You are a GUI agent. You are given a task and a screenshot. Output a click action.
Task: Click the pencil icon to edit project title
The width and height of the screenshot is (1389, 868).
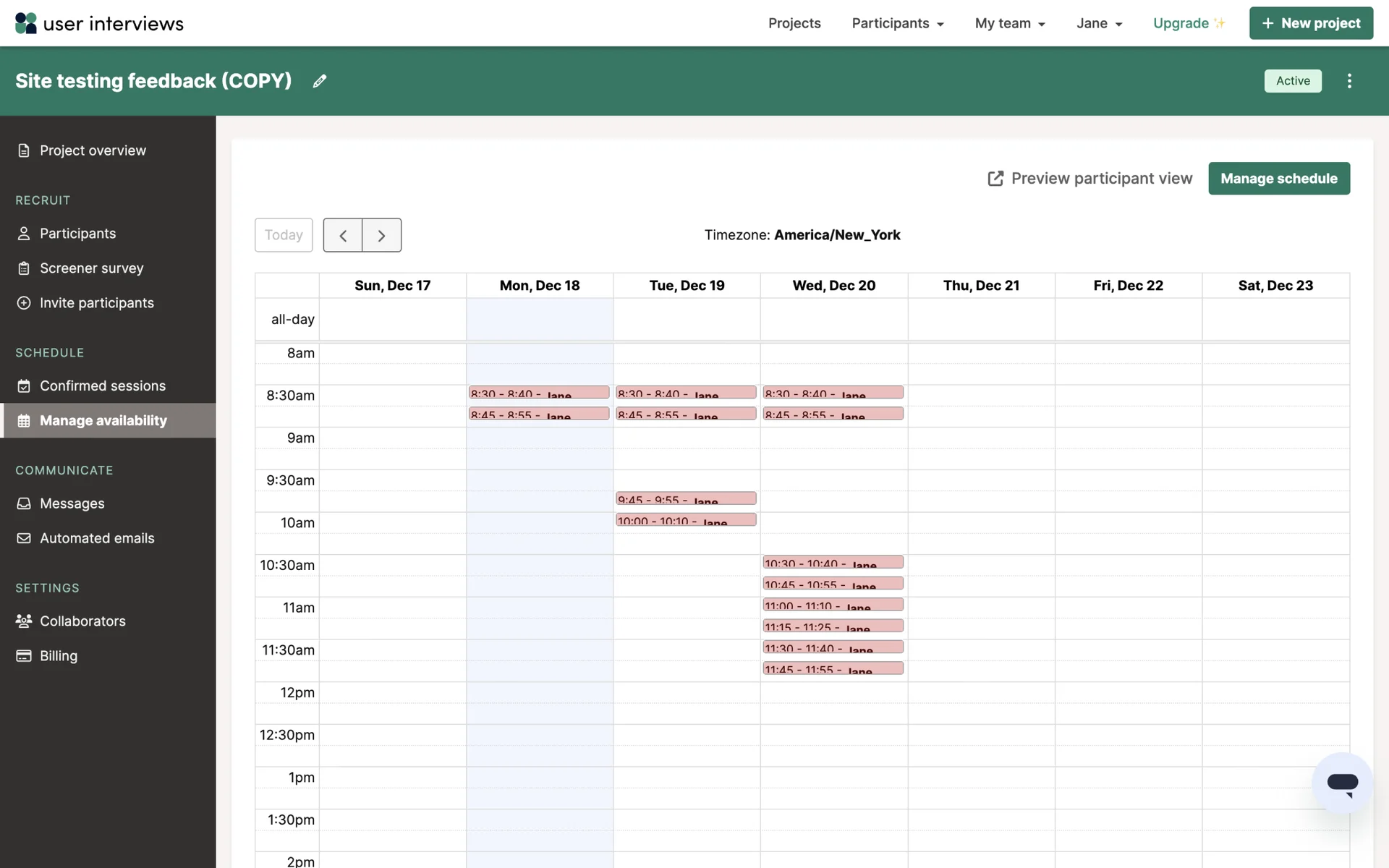[x=319, y=81]
